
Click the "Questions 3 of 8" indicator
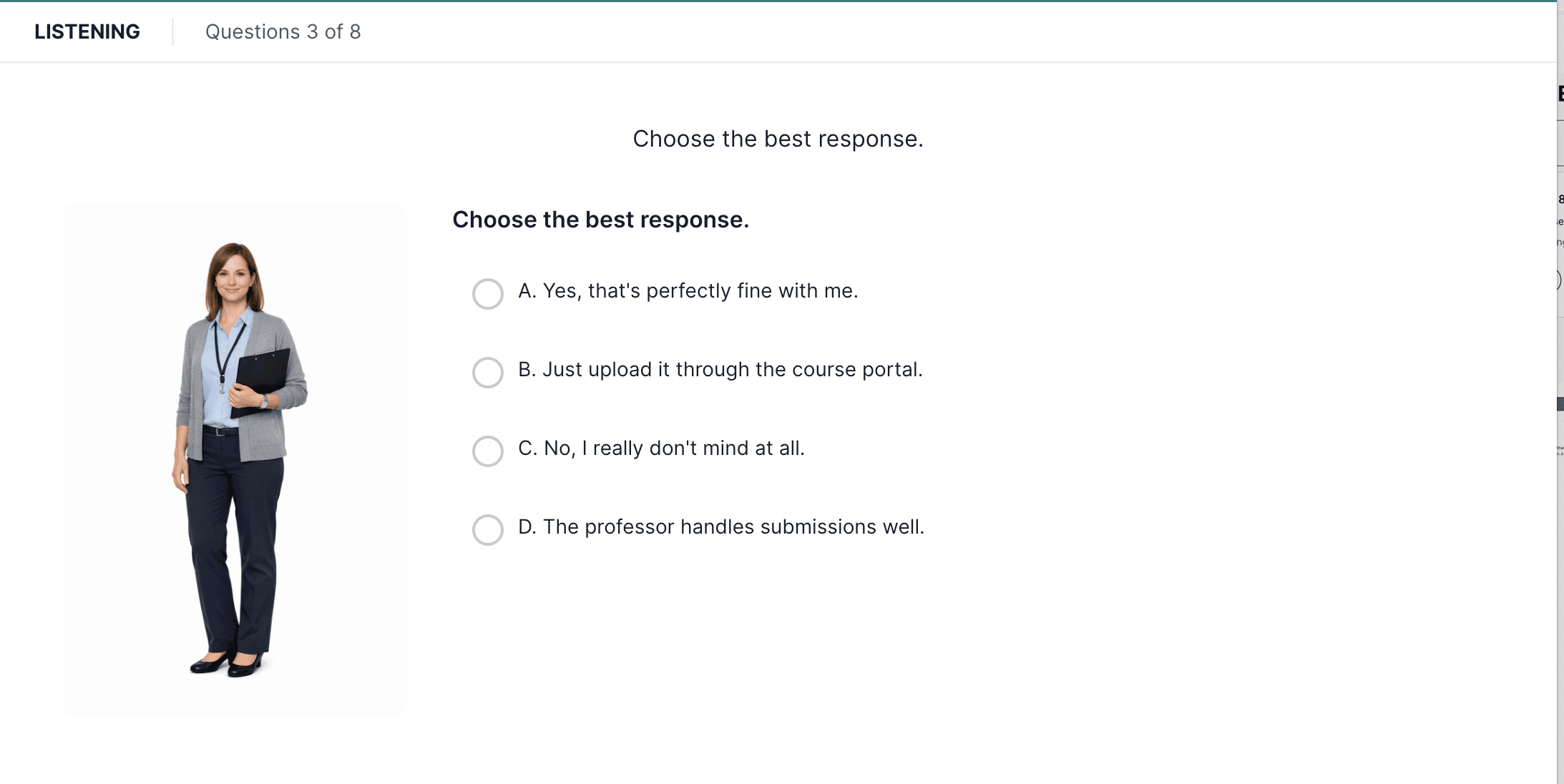click(x=283, y=31)
